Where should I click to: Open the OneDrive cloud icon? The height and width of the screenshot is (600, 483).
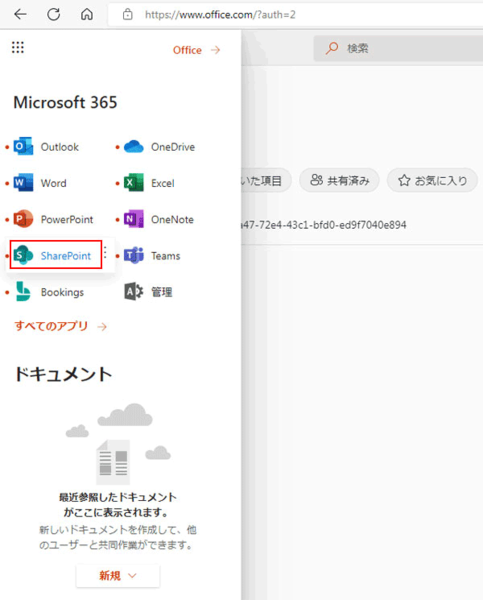coord(134,147)
